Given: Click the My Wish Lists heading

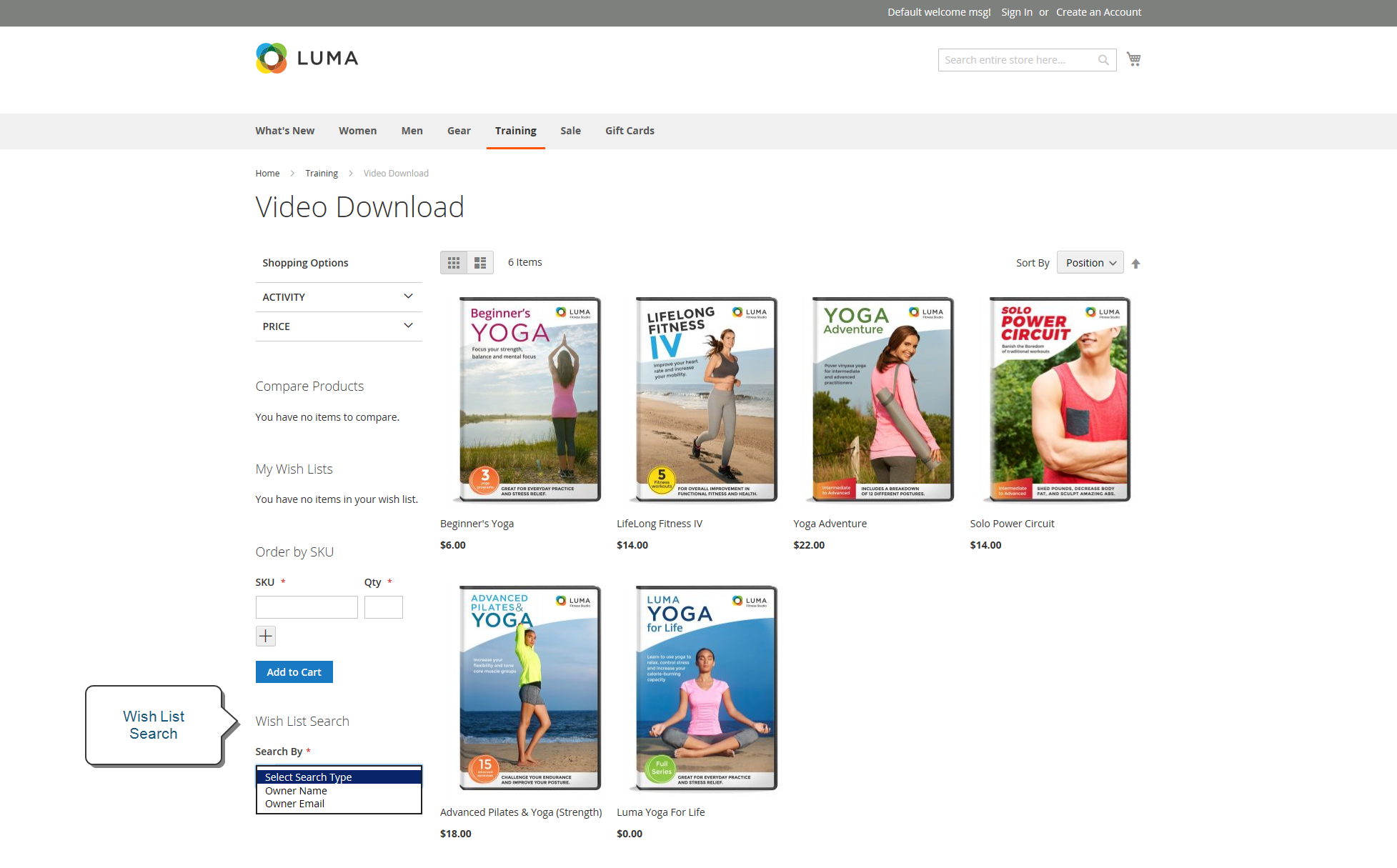Looking at the screenshot, I should coord(294,469).
